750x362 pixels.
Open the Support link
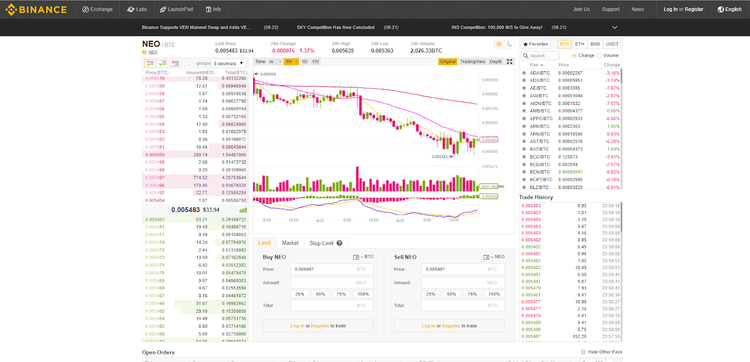610,9
